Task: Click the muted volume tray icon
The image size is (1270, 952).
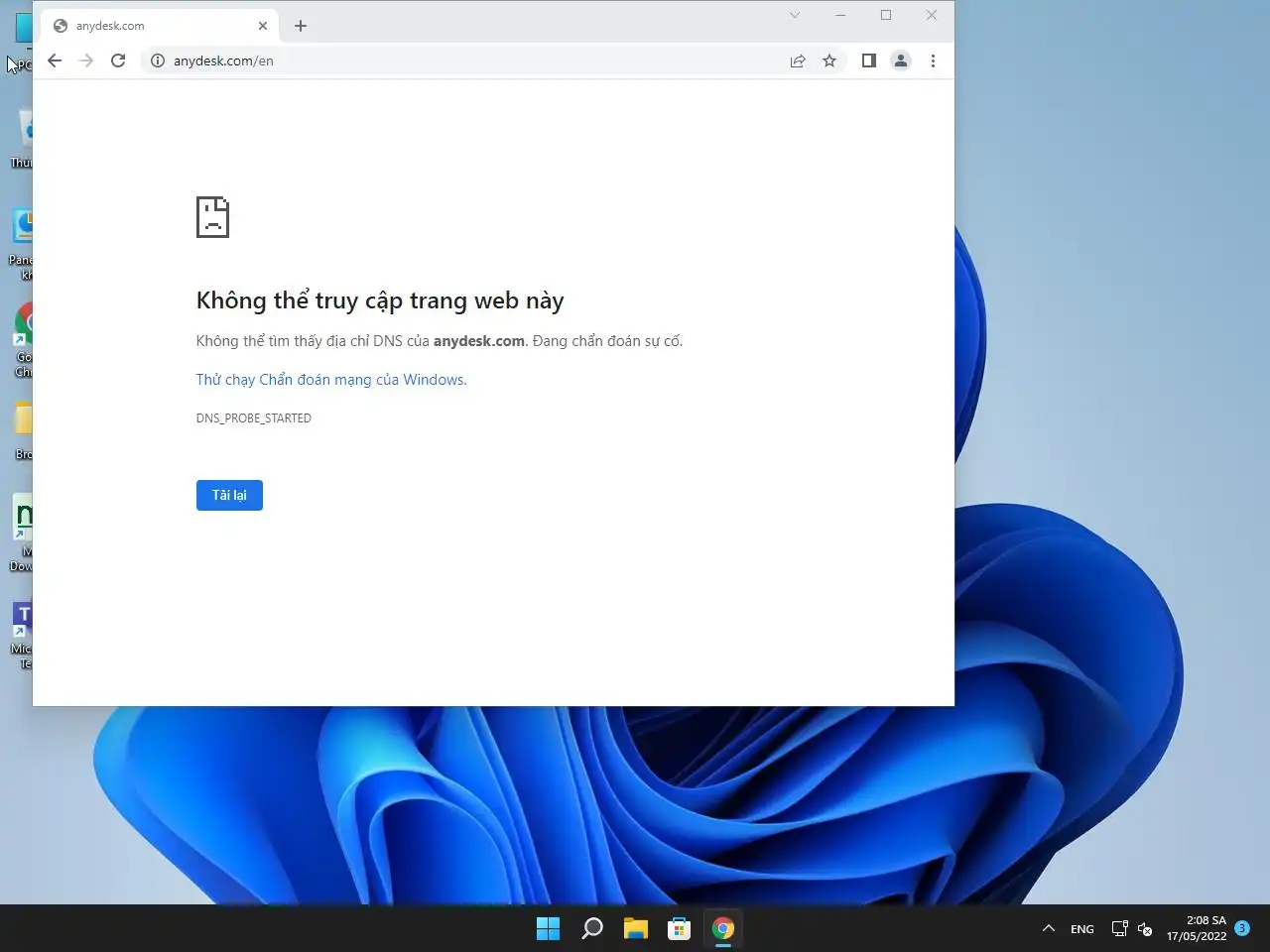Action: (x=1145, y=929)
